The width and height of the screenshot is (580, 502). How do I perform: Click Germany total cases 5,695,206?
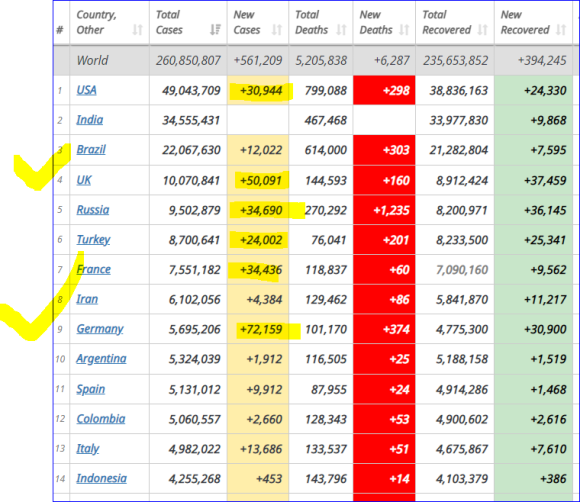(195, 329)
